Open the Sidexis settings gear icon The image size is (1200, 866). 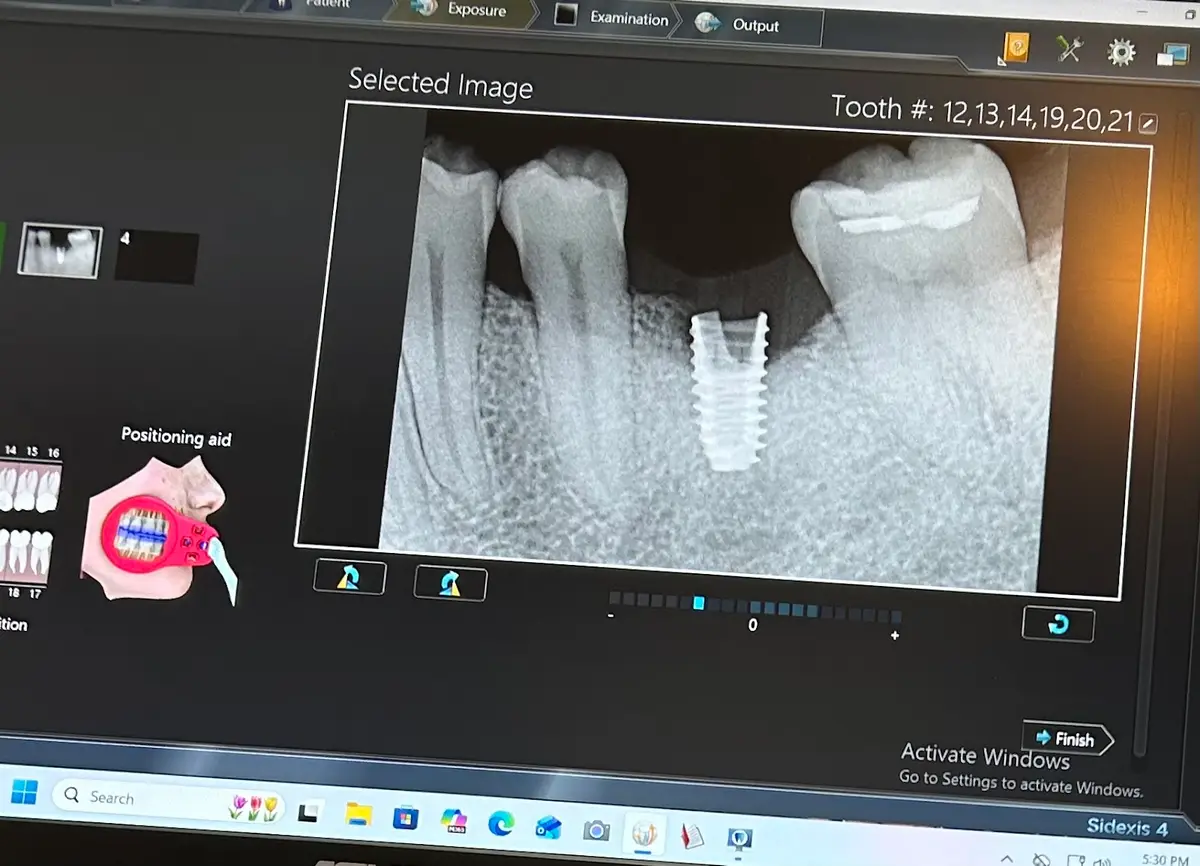pyautogui.click(x=1120, y=51)
